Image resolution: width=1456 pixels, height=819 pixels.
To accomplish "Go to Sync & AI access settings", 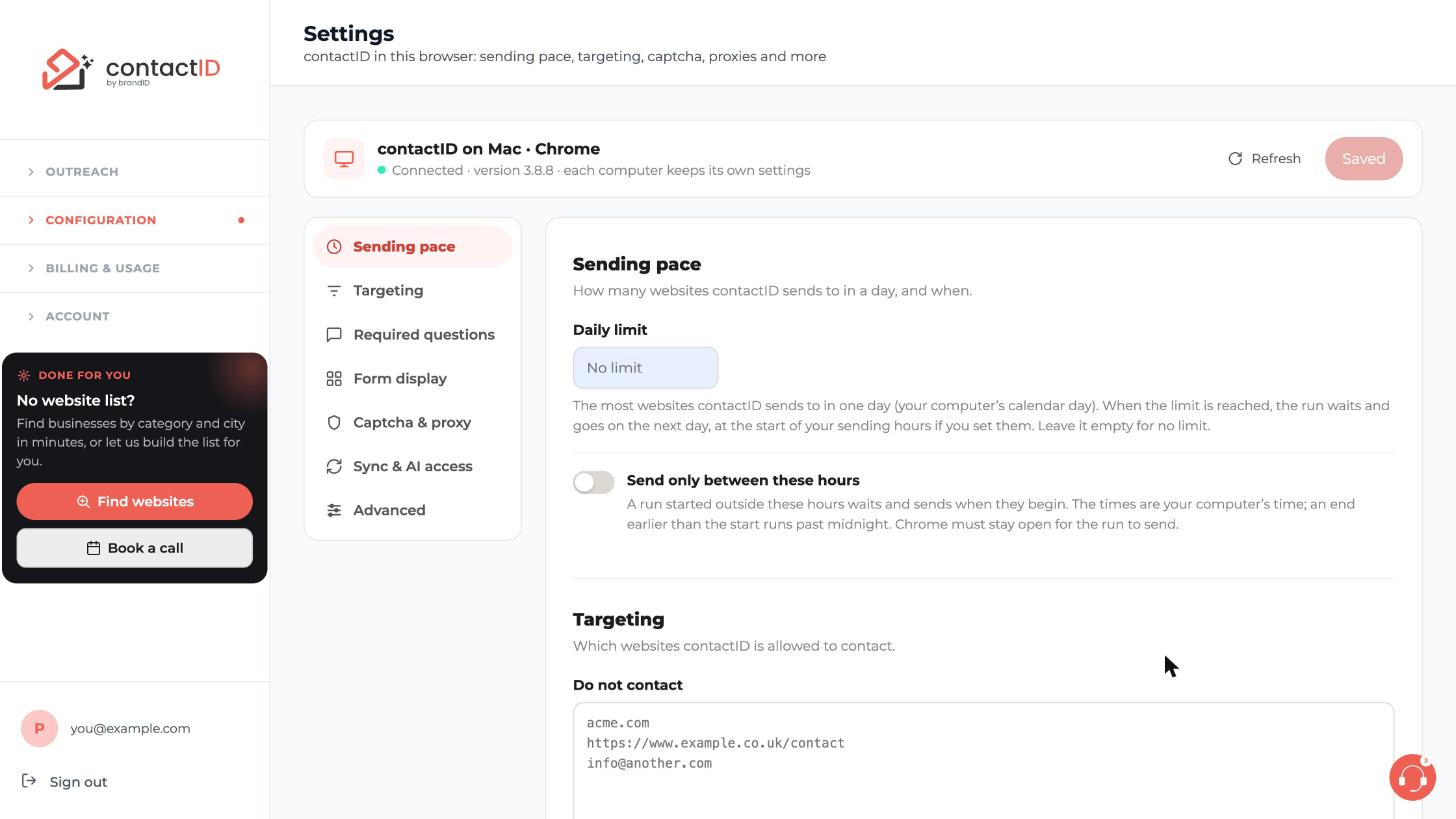I will tap(413, 467).
